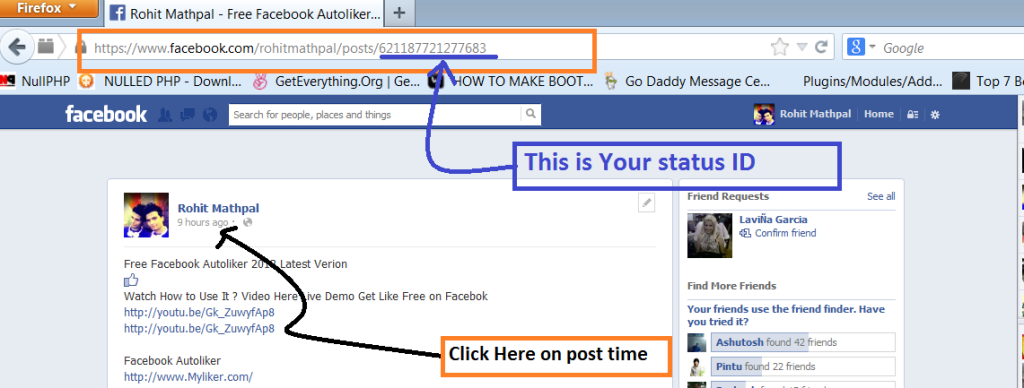Open the NULLED PHP - Downl... bookmark
This screenshot has width=1024, height=388.
161,81
